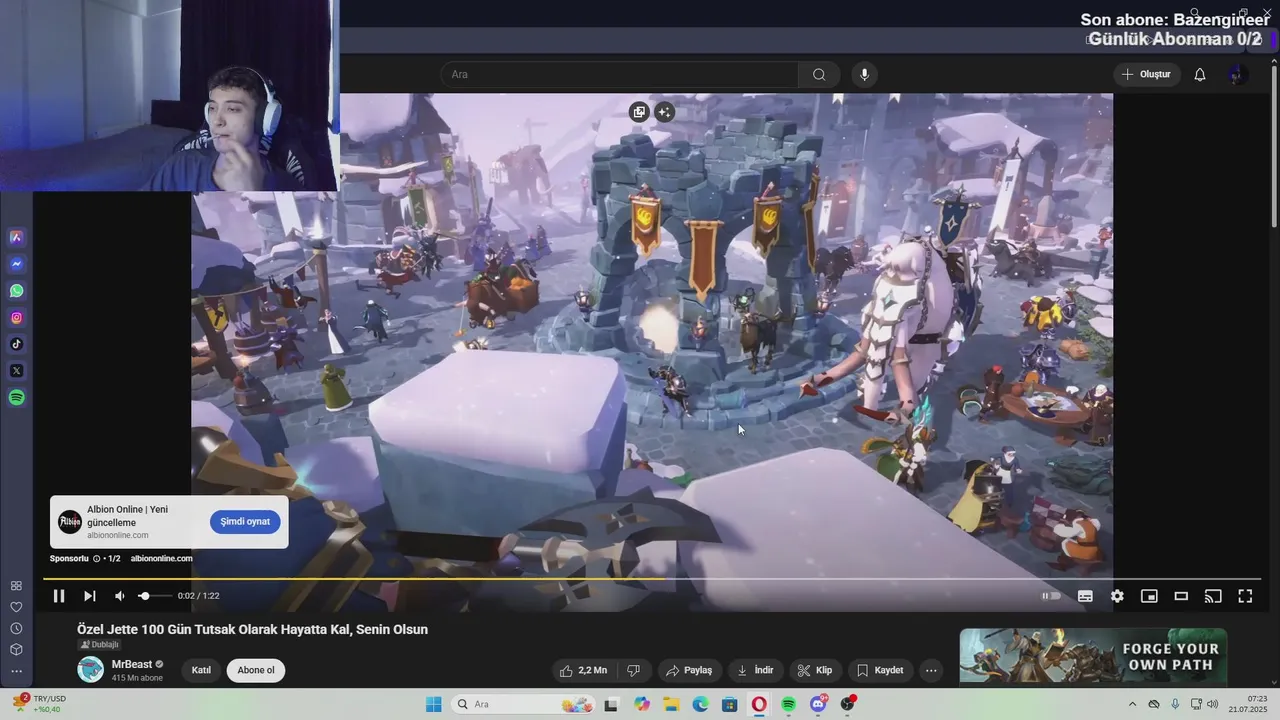Open OBS Studio from the taskbar
1280x720 pixels.
pos(848,704)
